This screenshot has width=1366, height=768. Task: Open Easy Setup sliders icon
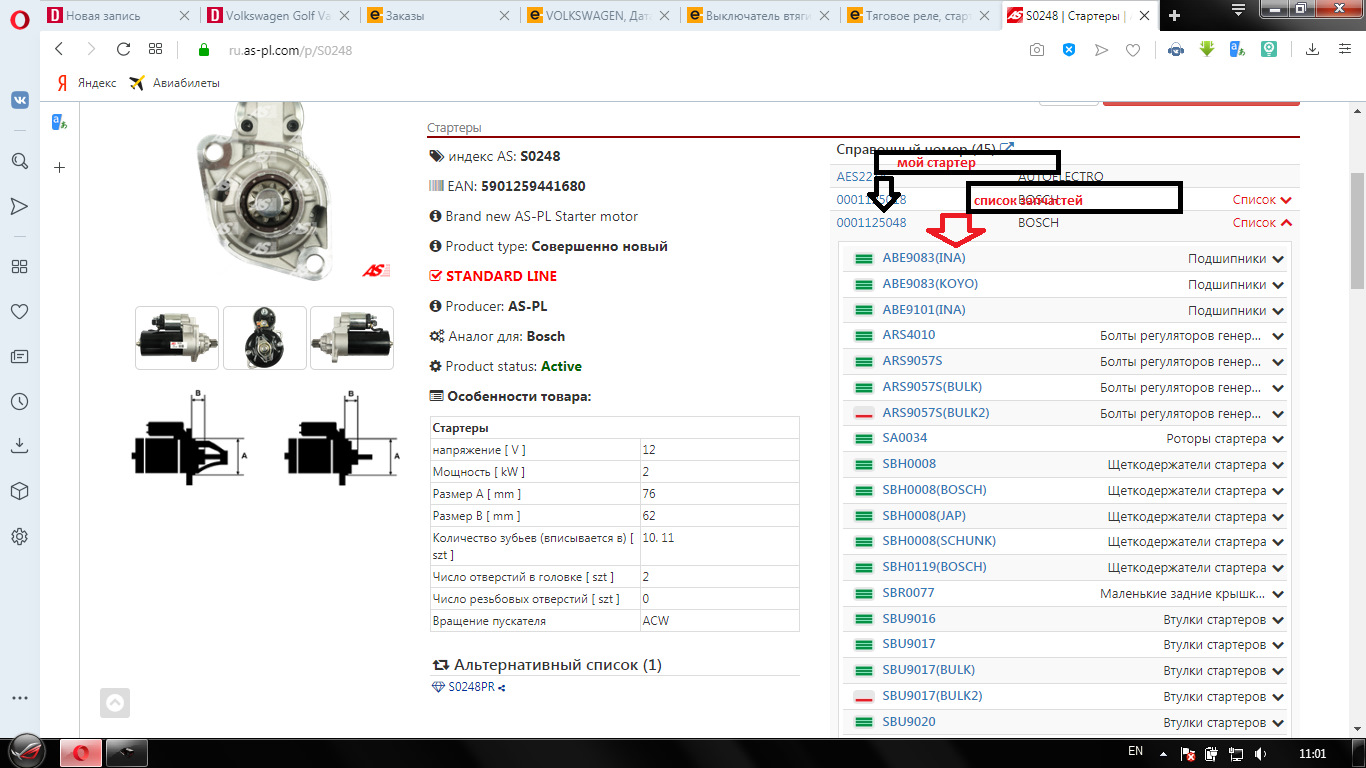point(1343,49)
